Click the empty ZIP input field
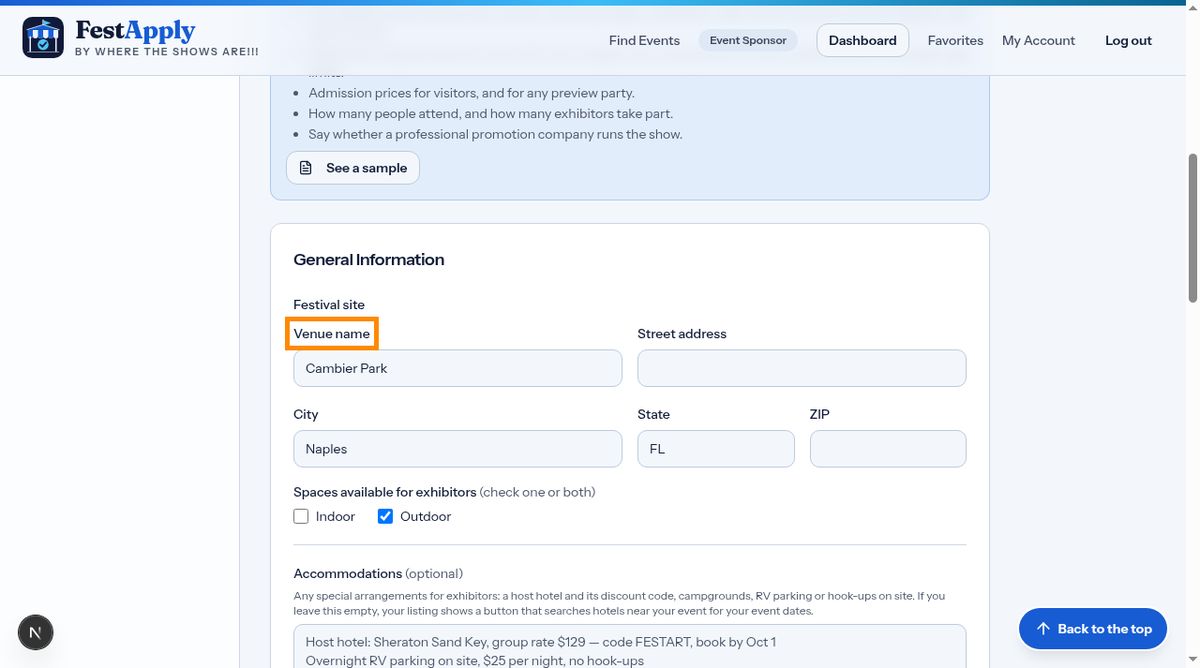1200x668 pixels. coord(888,449)
